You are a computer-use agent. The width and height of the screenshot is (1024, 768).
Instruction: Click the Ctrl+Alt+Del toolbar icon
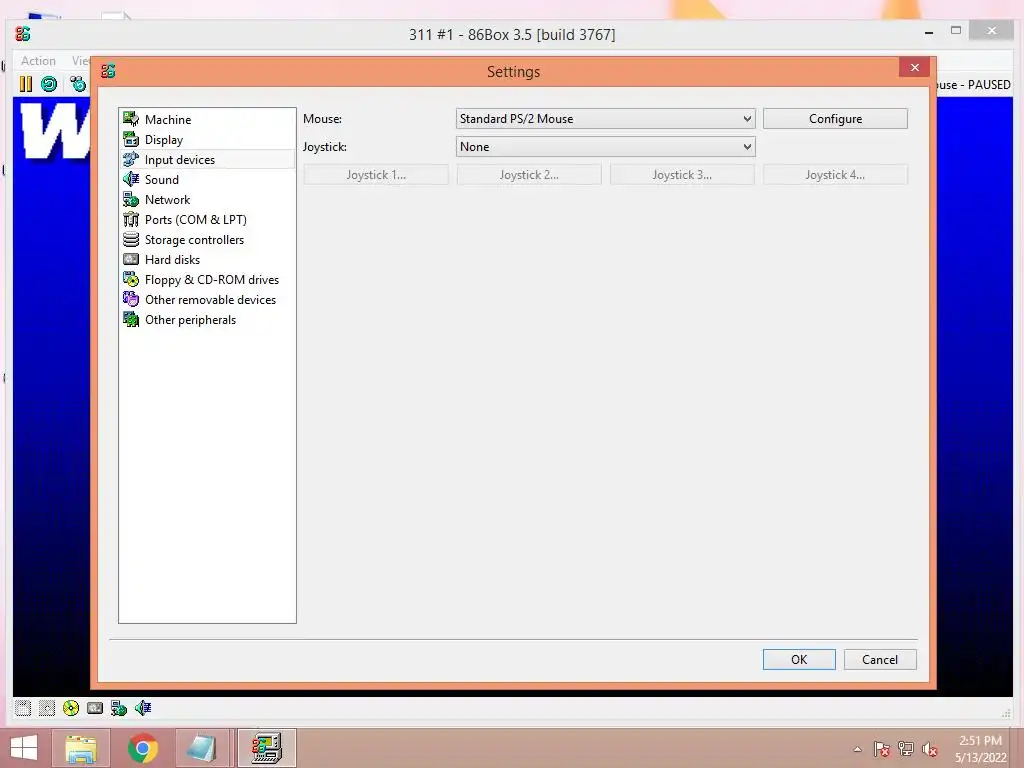pos(78,84)
